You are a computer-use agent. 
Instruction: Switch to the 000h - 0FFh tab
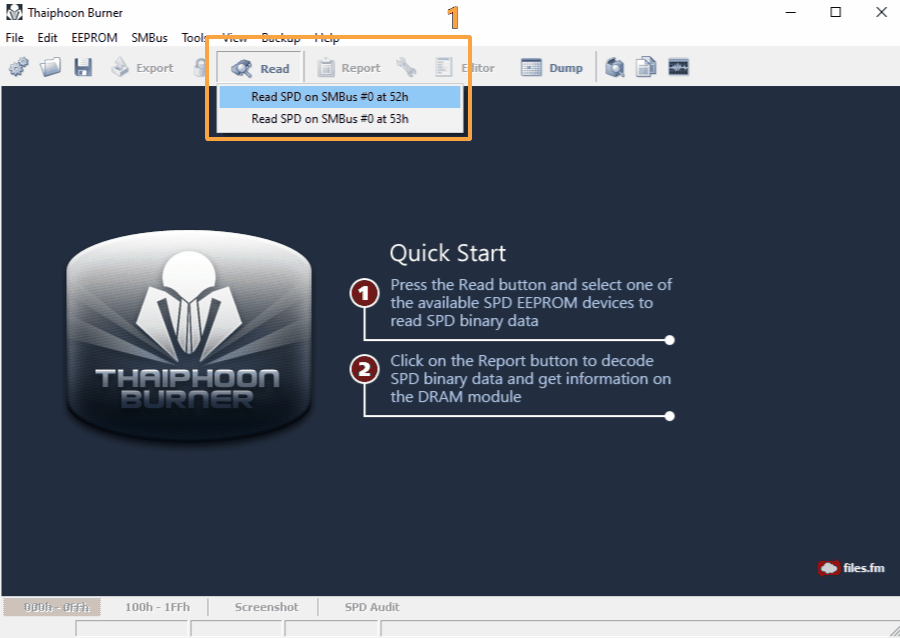click(x=52, y=607)
